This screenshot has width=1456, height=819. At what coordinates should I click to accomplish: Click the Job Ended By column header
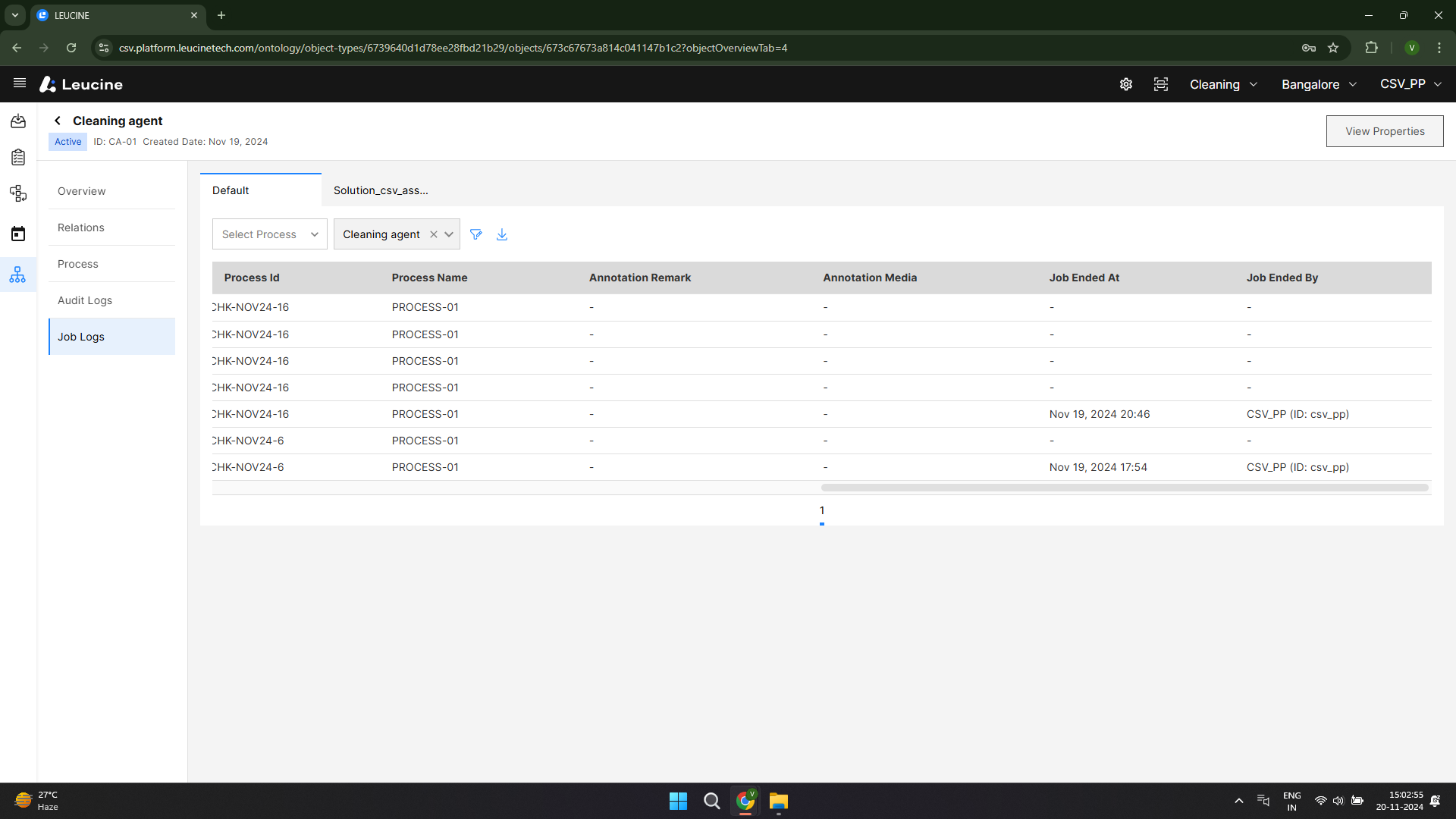(x=1282, y=278)
